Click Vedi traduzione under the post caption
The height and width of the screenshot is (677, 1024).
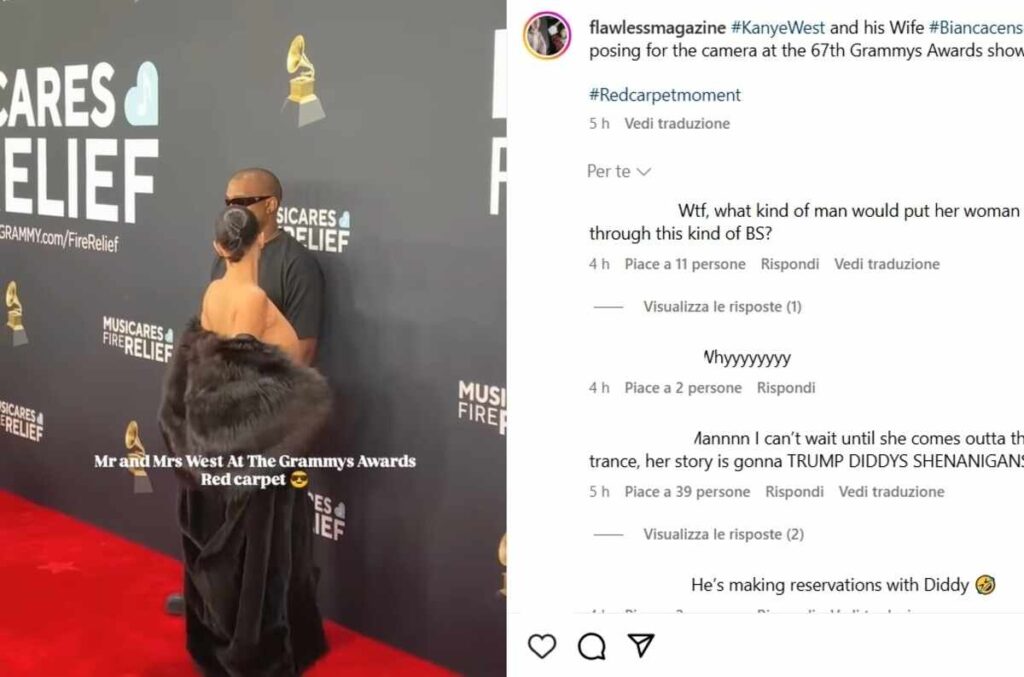[677, 123]
